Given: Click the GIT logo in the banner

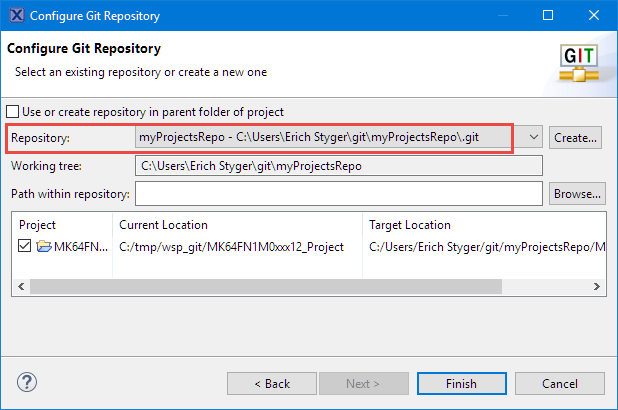Looking at the screenshot, I should click(x=581, y=61).
